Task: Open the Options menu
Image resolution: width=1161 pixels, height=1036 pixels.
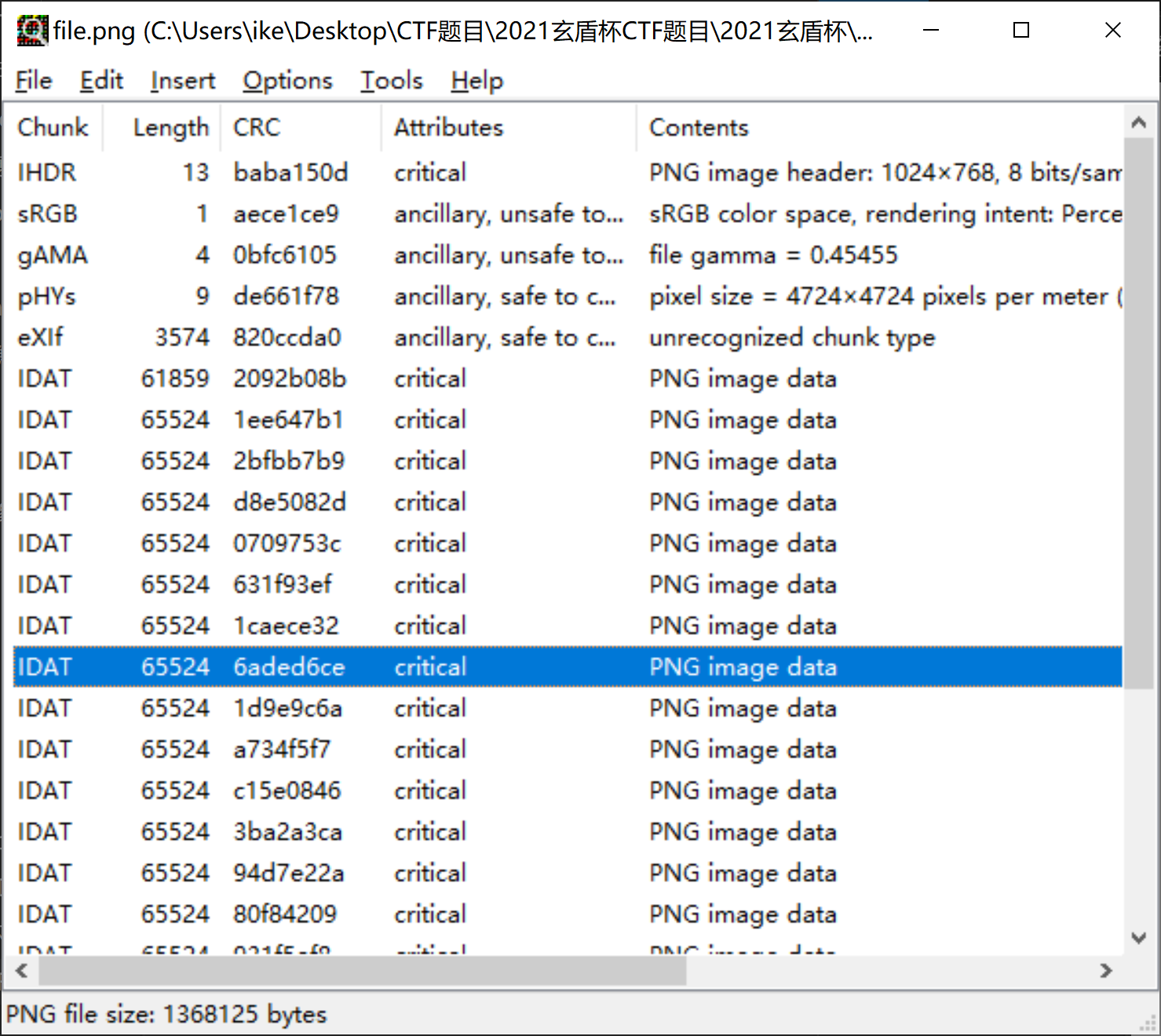Action: click(287, 80)
